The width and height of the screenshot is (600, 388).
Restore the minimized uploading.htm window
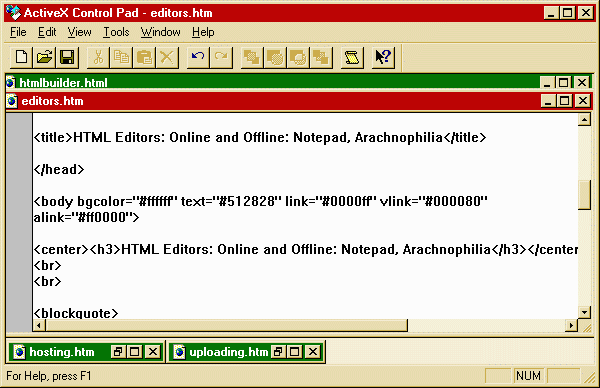[x=278, y=351]
